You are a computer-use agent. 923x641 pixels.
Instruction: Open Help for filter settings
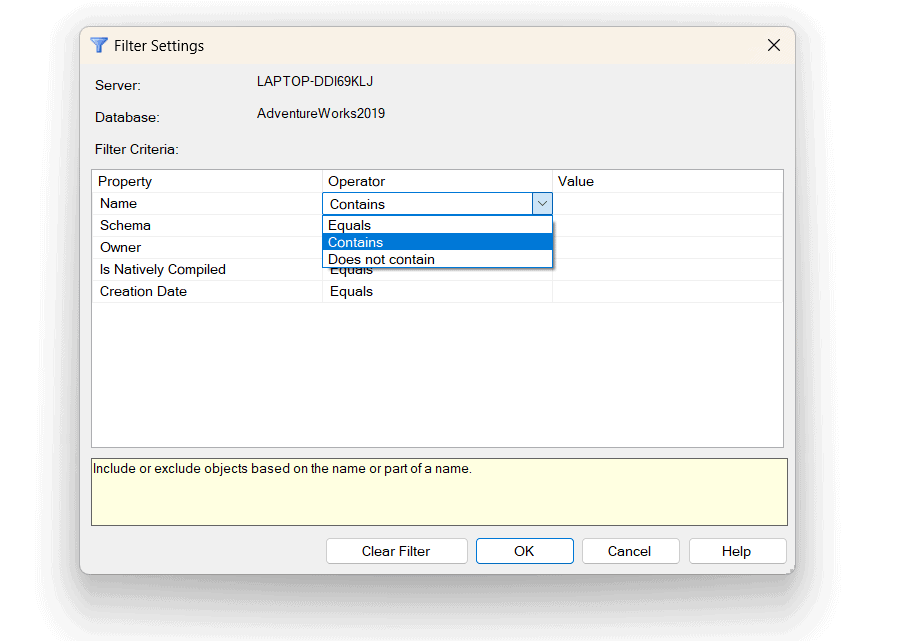point(737,550)
